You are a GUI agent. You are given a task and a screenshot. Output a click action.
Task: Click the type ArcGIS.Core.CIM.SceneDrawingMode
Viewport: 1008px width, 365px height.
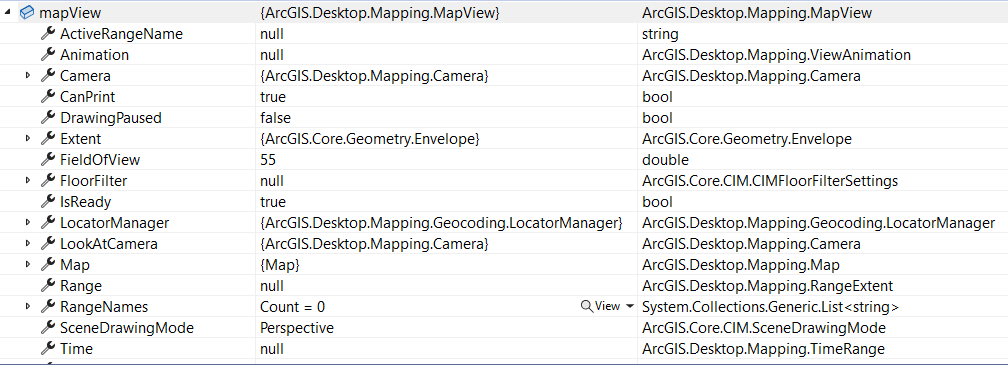point(764,328)
